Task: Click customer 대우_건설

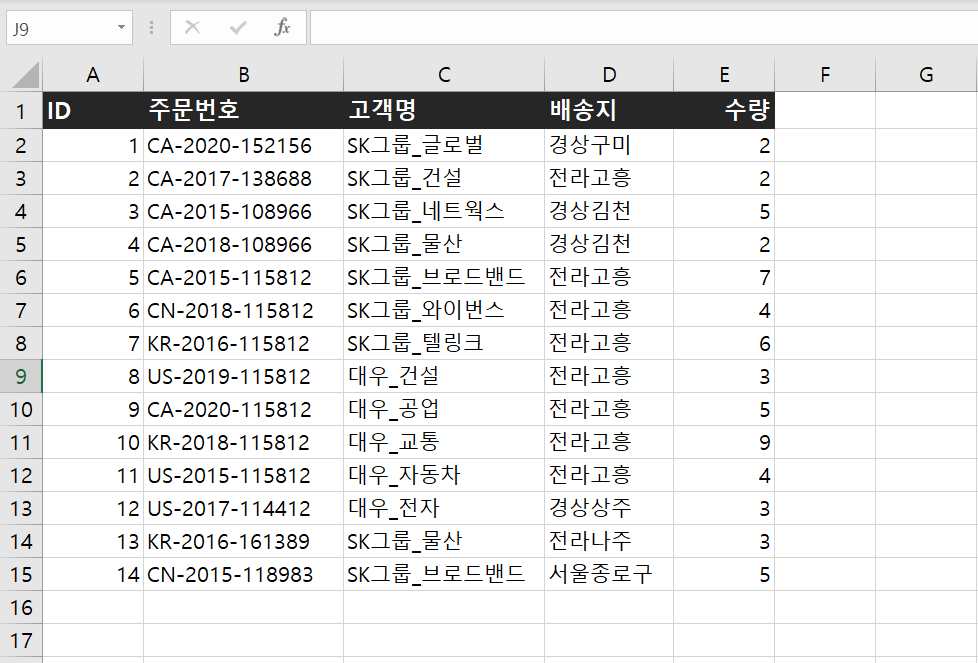Action: pos(444,377)
